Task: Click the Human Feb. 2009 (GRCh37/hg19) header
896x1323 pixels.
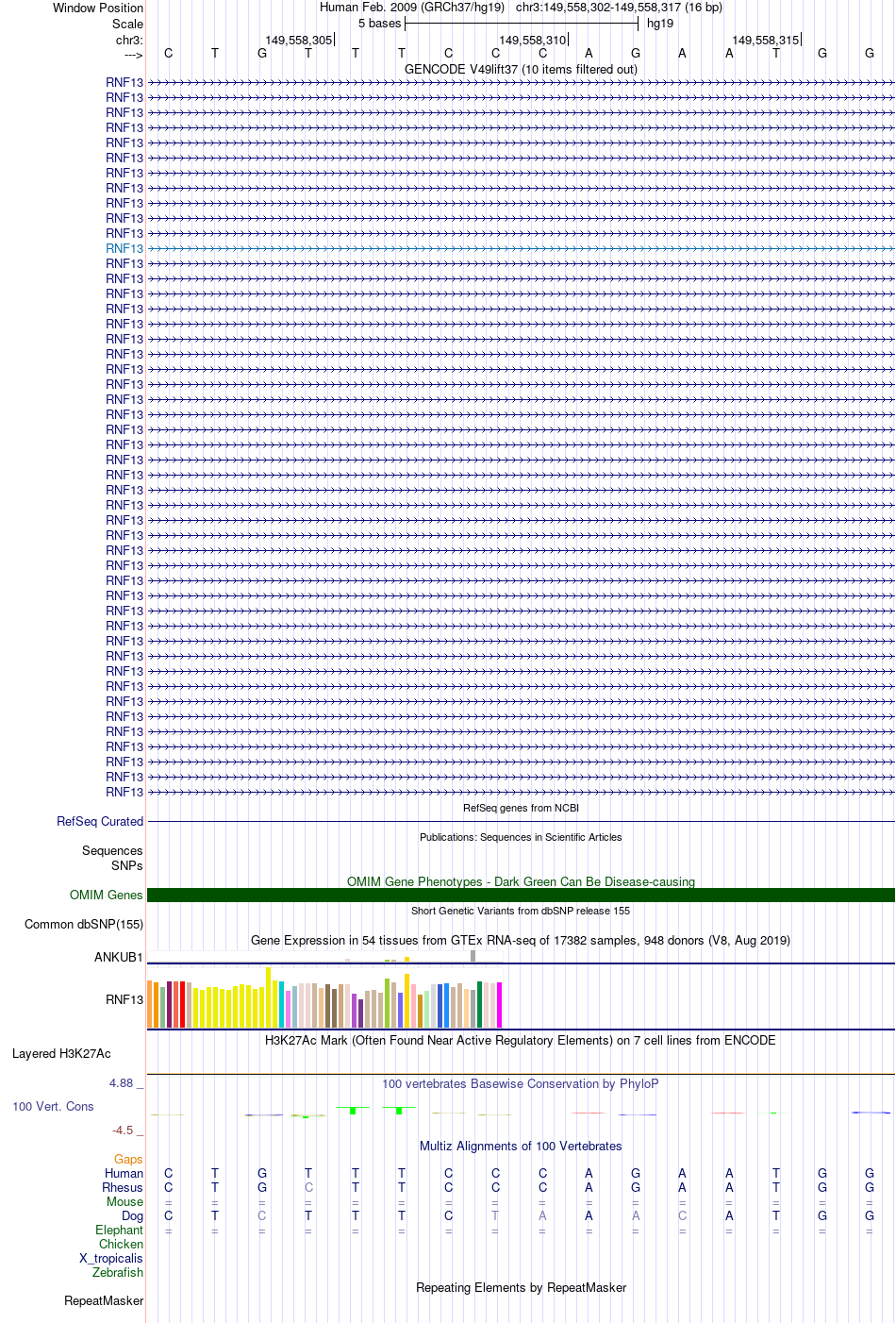Action: tap(411, 7)
